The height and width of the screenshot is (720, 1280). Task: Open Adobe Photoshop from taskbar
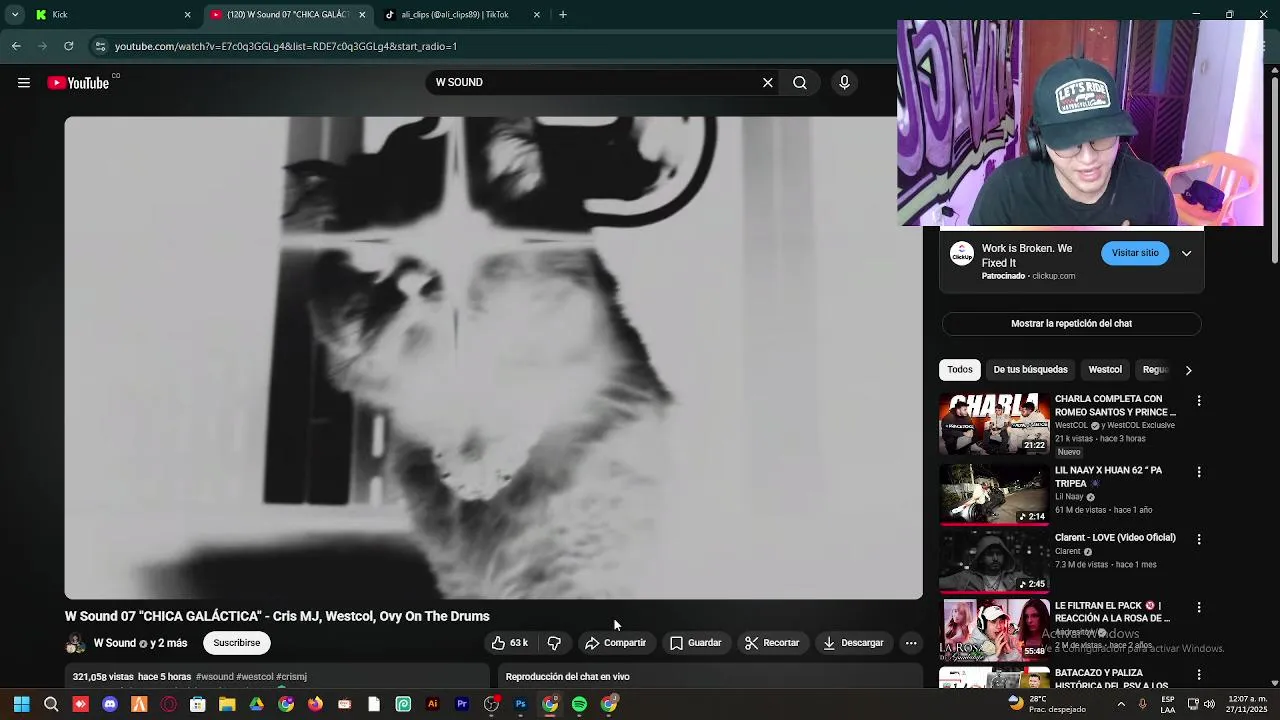click(x=520, y=705)
